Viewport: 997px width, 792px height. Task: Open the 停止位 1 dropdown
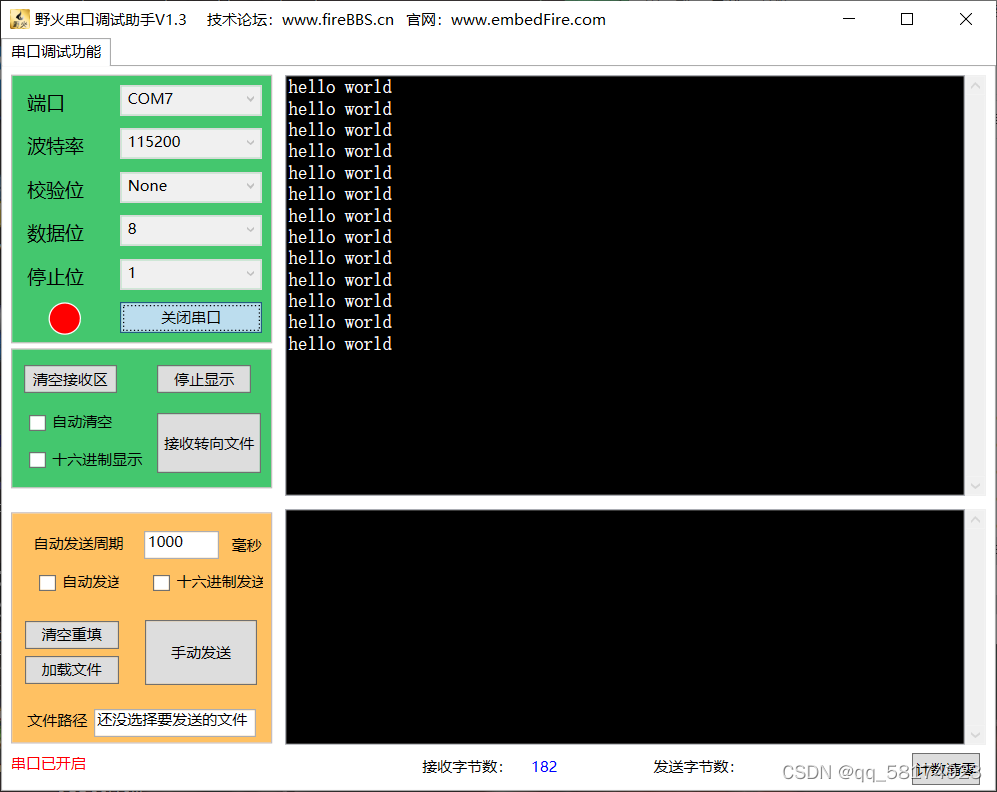(191, 274)
